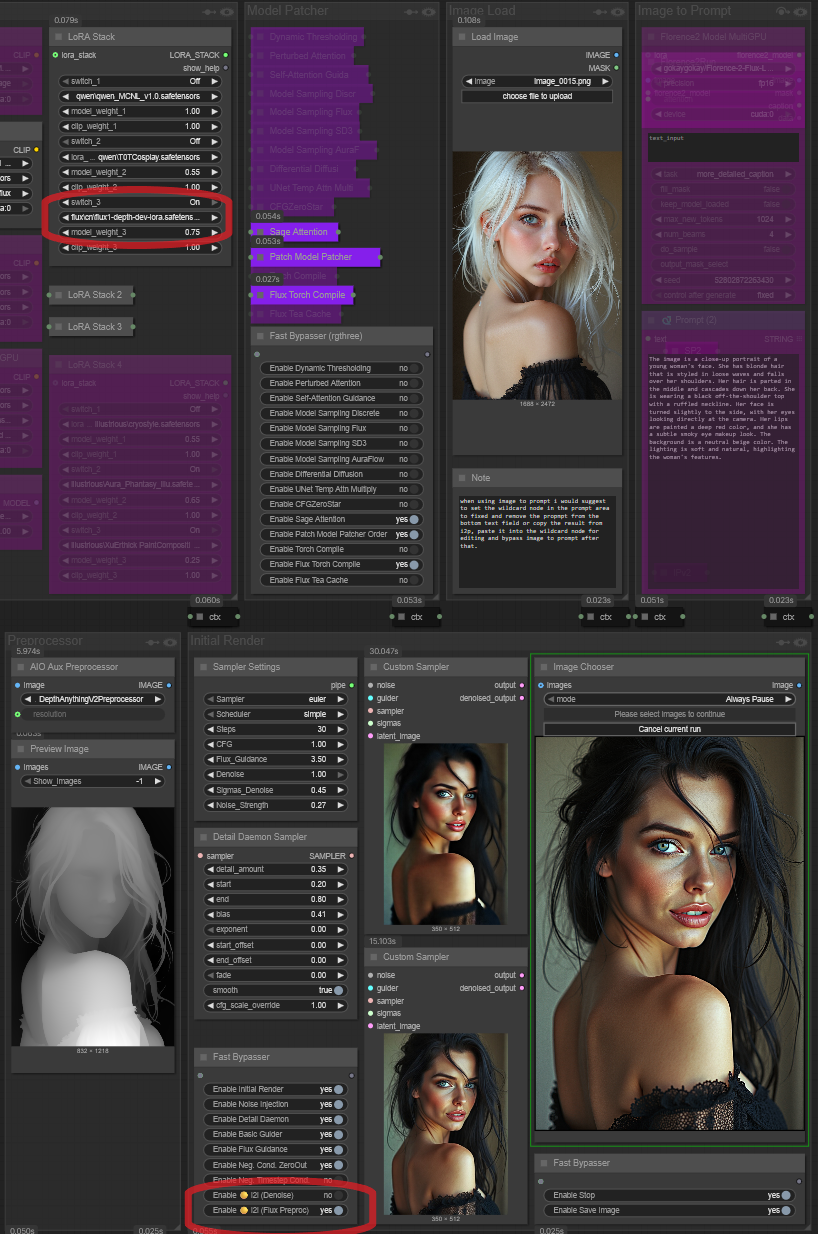
Task: Open Sampler euler dropdown
Action: [x=275, y=700]
